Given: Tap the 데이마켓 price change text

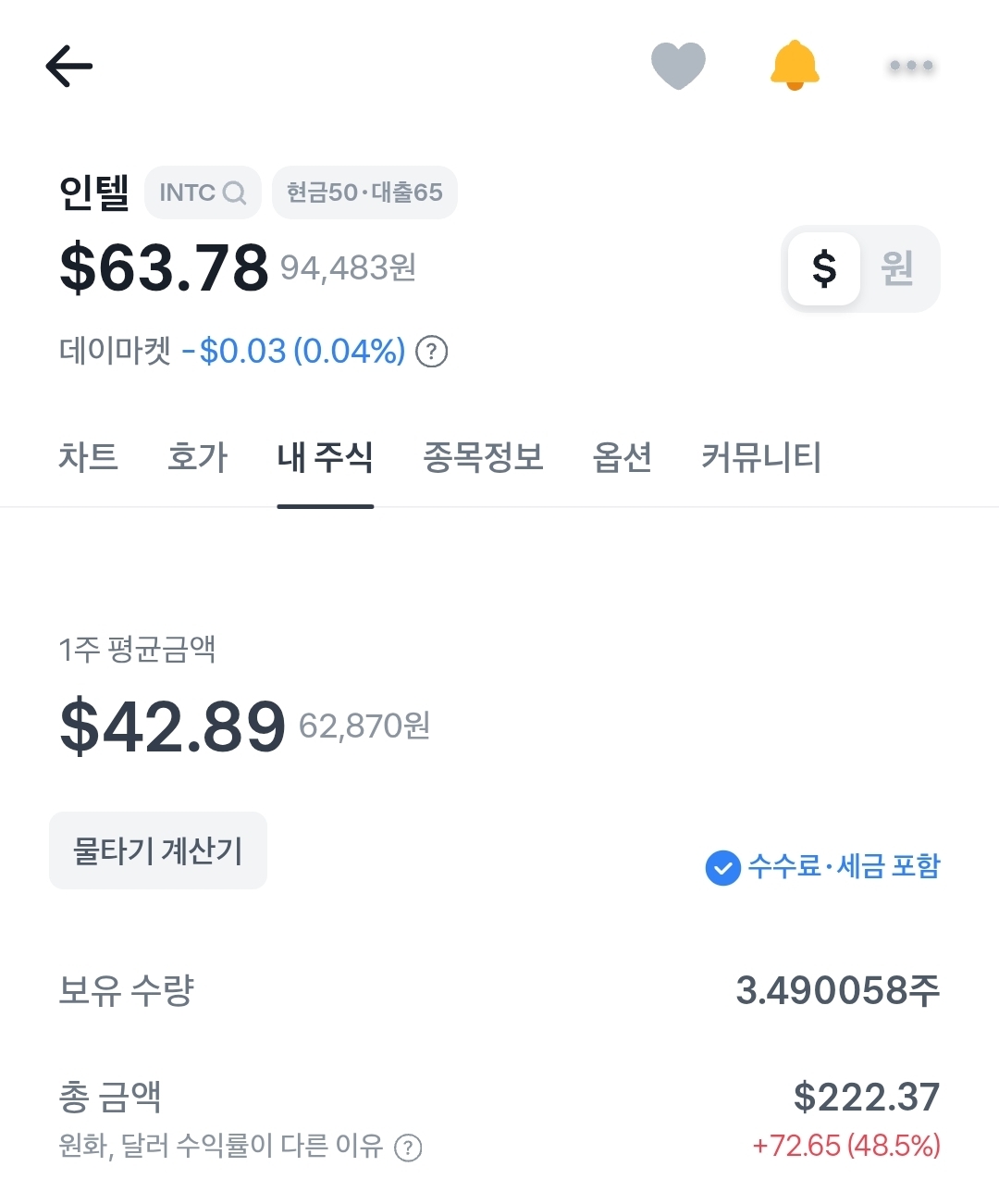Looking at the screenshot, I should [293, 352].
